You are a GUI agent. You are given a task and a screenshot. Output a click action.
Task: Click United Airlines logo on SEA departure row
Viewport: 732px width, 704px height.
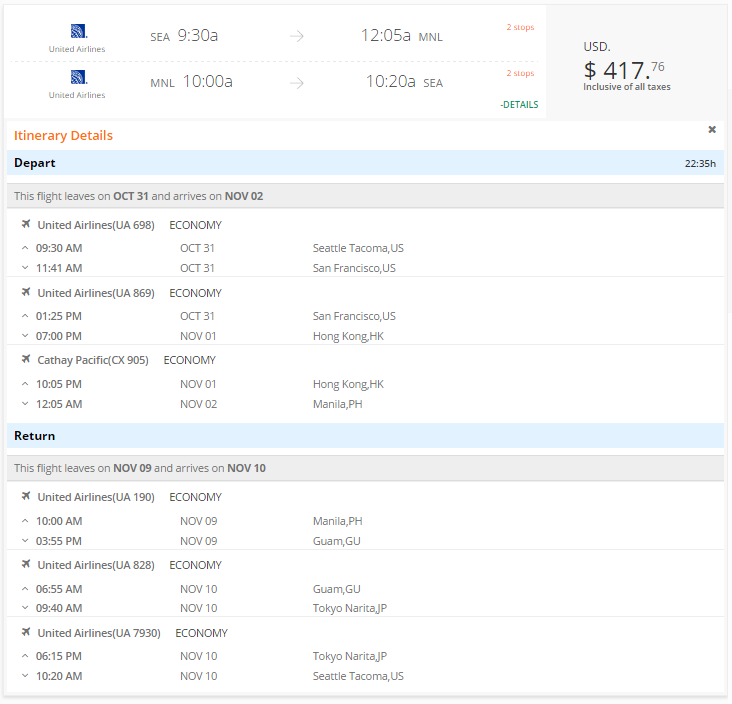[78, 31]
